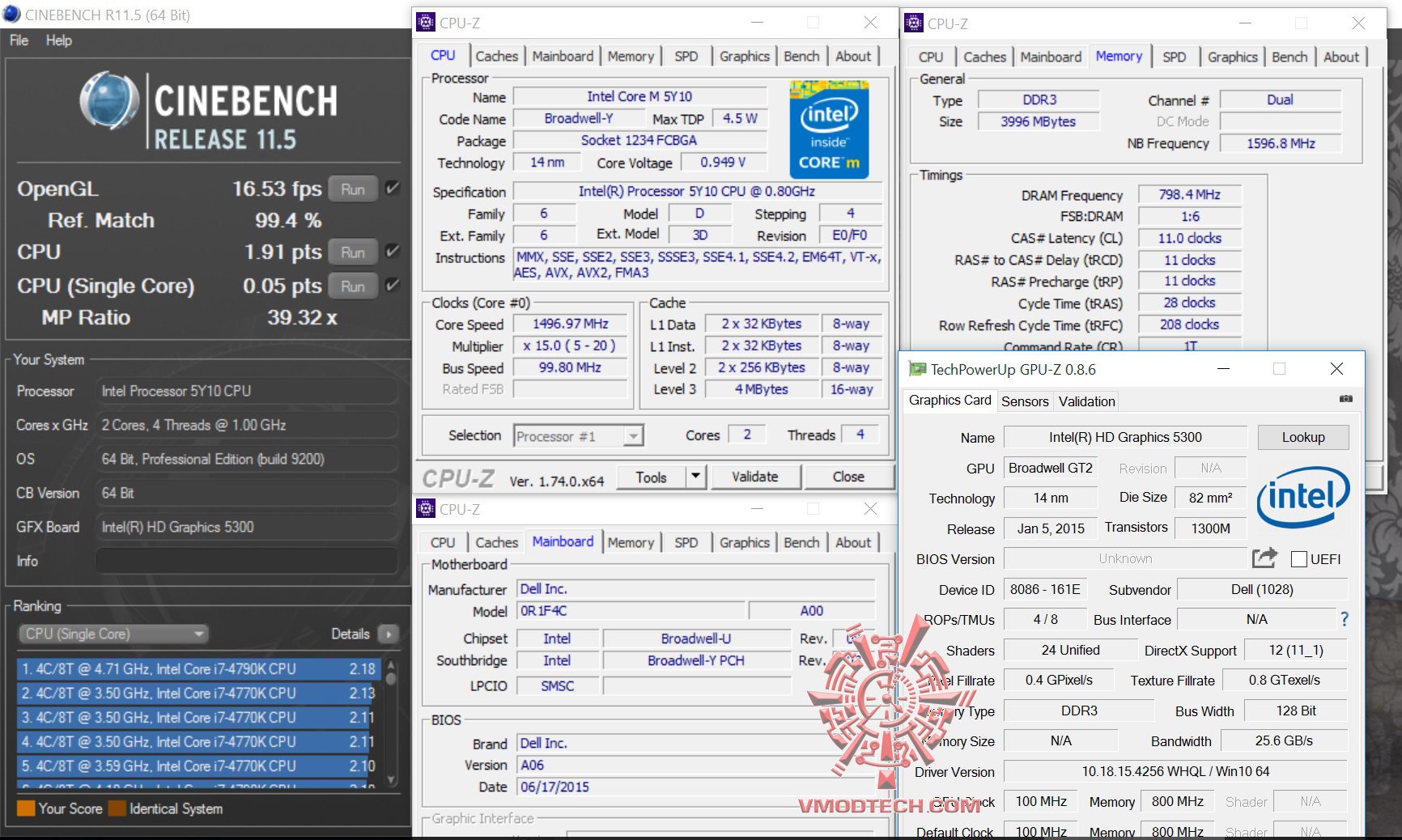Run the OpenGL benchmark
This screenshot has width=1402, height=840.
352,189
